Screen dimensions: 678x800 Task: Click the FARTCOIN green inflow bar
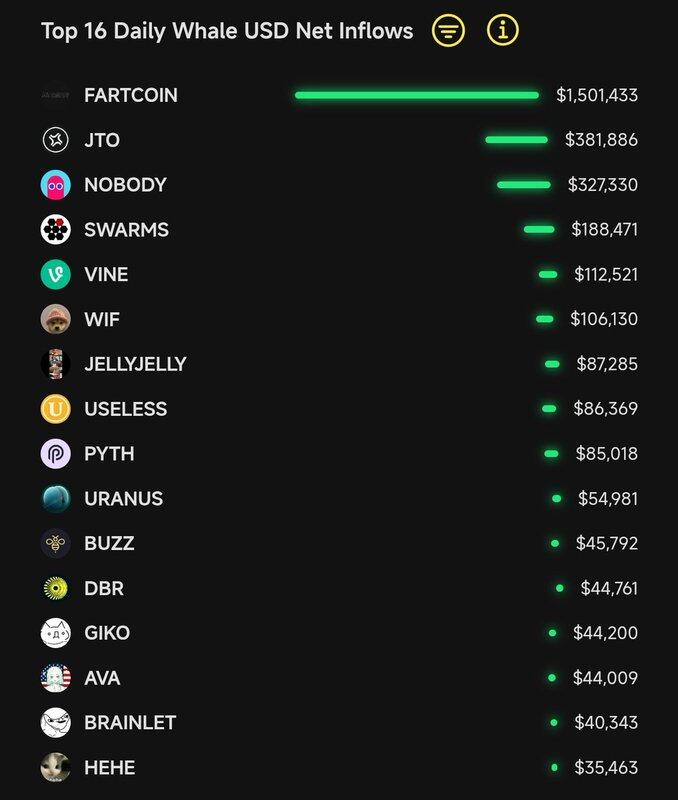(417, 96)
